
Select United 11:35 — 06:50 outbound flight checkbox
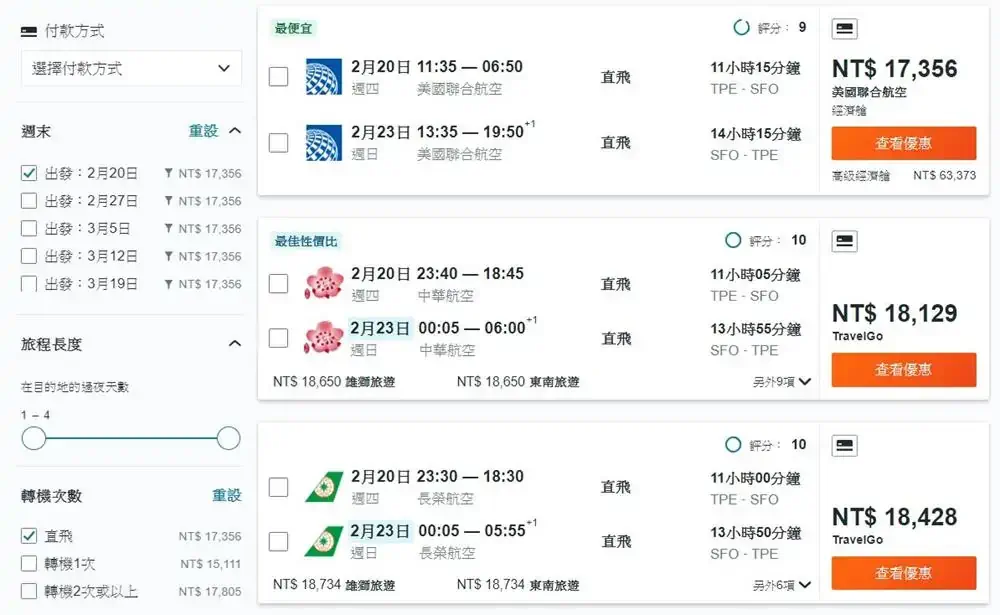click(278, 77)
